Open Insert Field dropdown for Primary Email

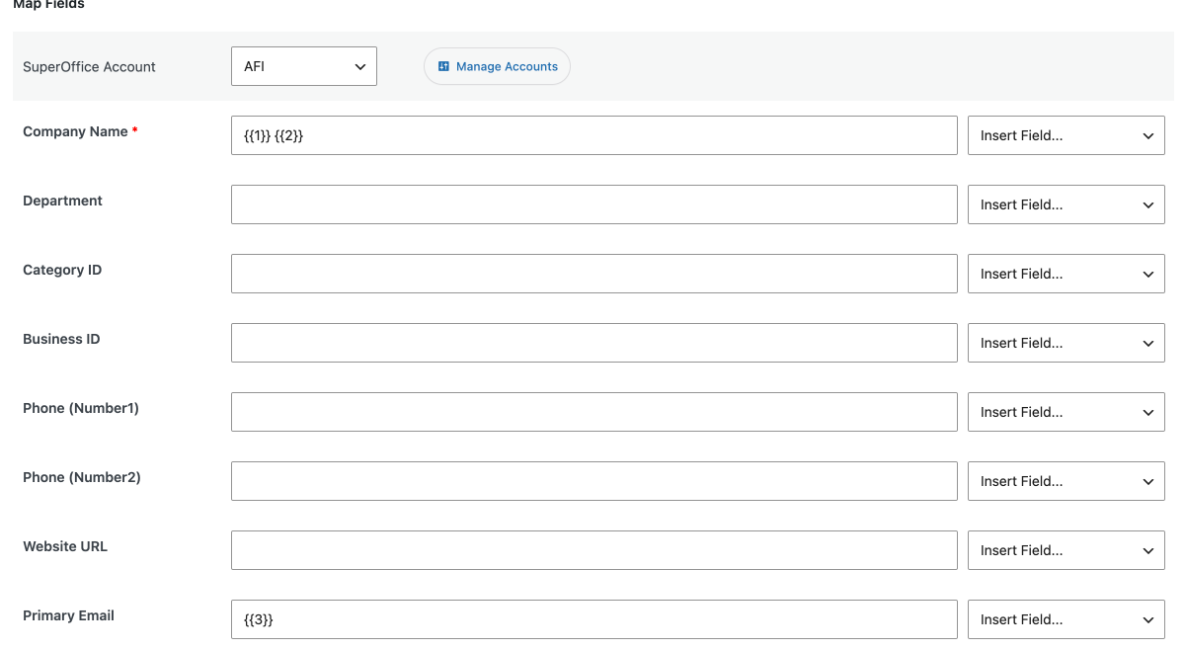1066,620
